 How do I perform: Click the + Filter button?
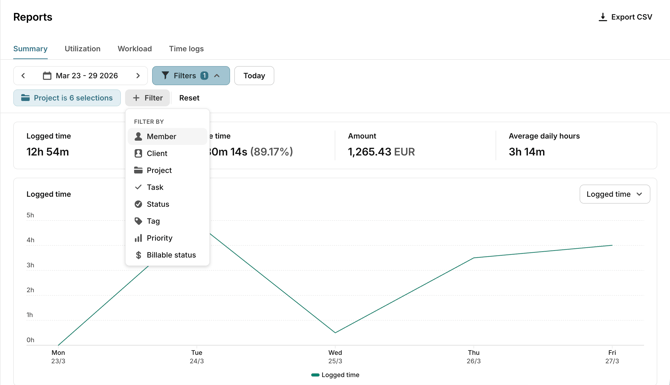pos(147,98)
